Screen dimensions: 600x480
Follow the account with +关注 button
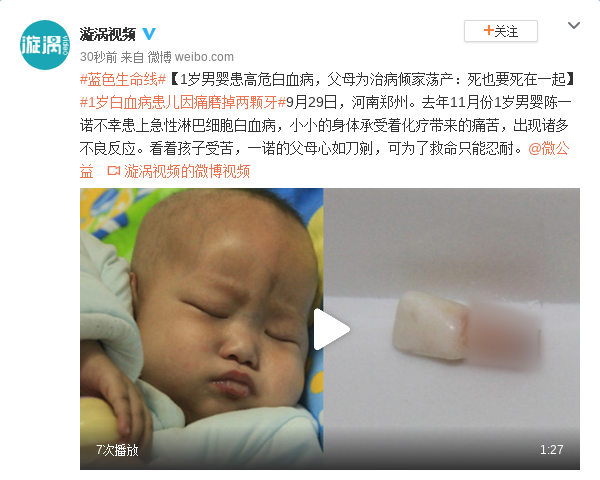pos(501,31)
